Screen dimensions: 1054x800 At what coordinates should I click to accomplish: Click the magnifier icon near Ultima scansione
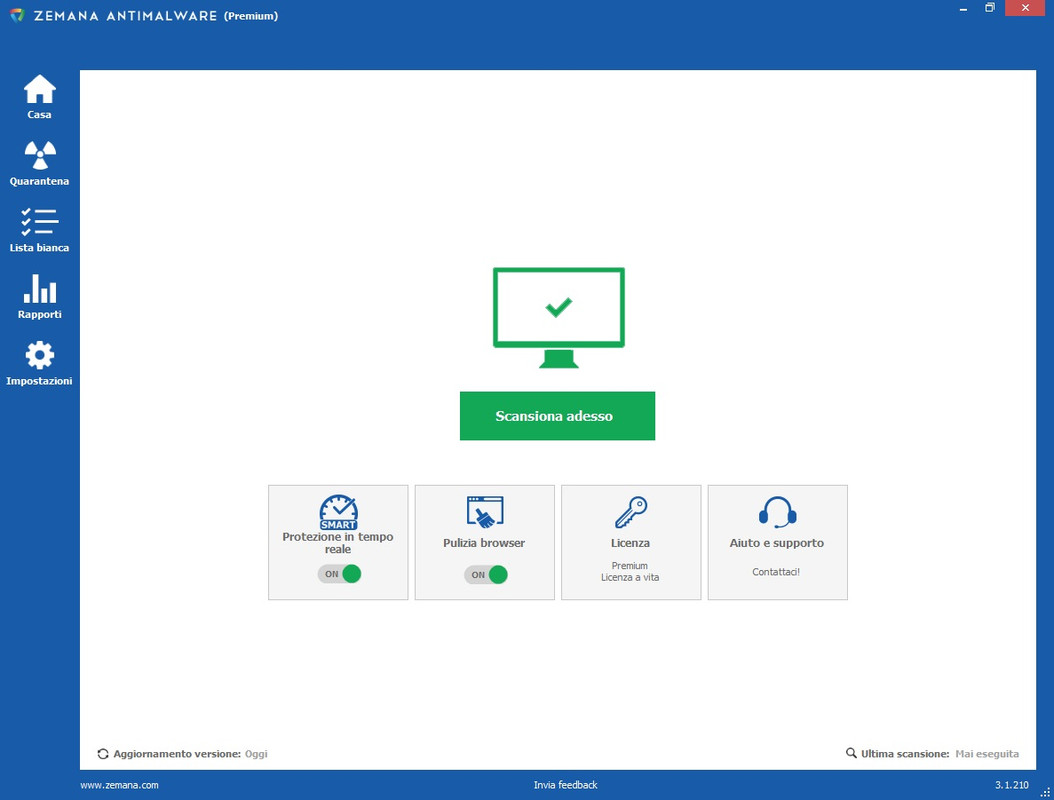(x=851, y=753)
